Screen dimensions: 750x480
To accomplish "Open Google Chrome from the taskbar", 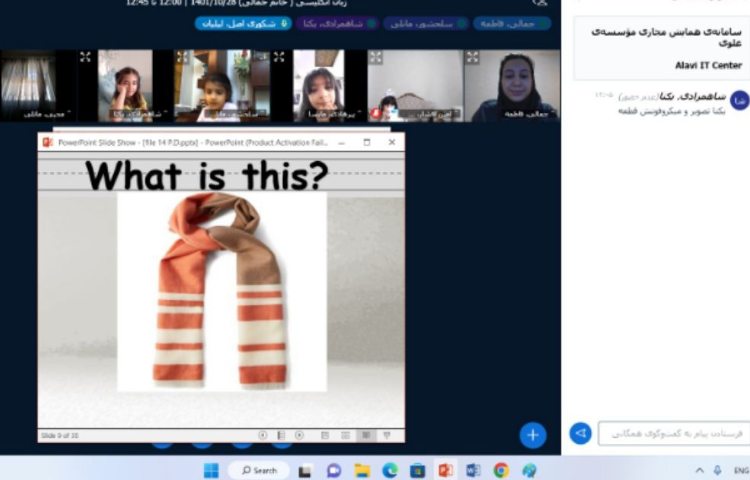I will coord(501,471).
